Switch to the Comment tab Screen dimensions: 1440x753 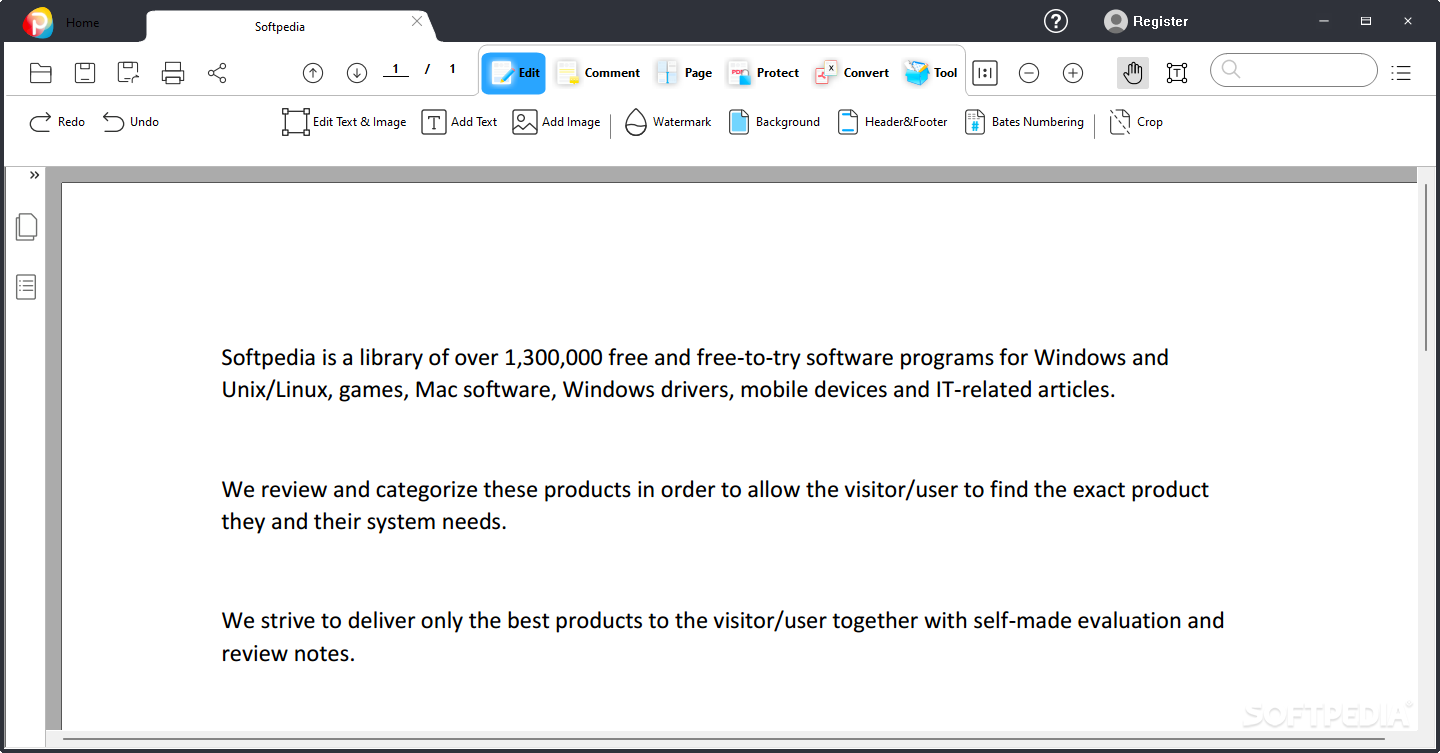598,73
